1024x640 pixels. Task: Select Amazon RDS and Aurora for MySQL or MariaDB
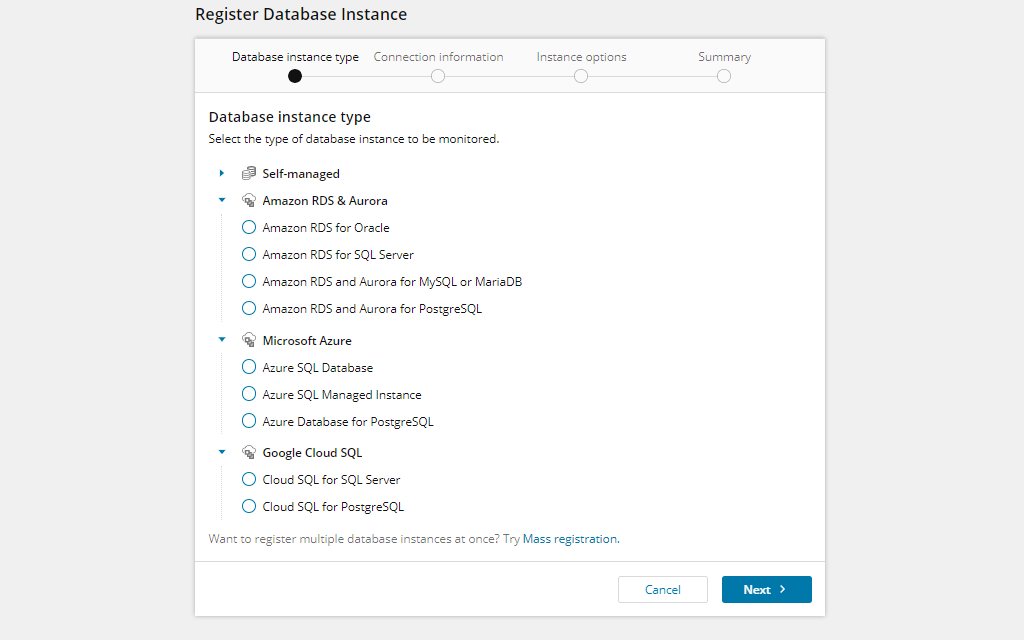[248, 281]
